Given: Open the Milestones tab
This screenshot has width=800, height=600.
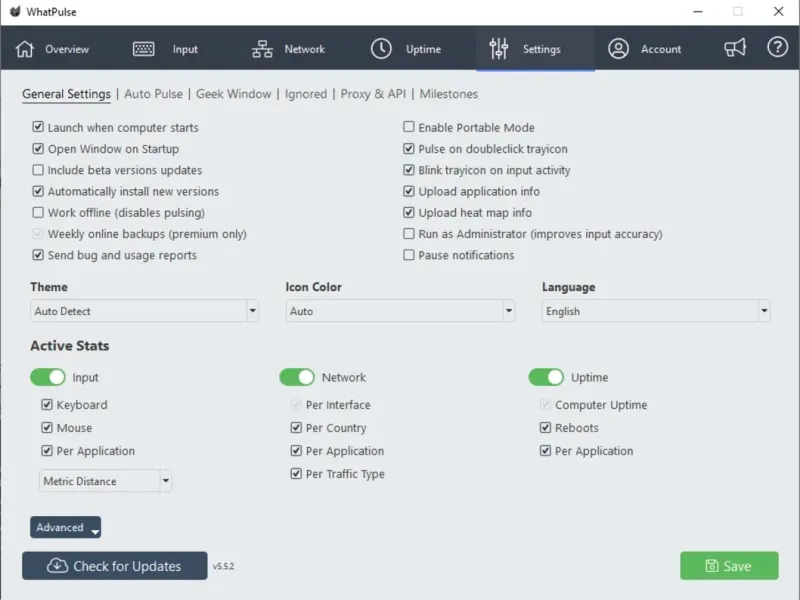Looking at the screenshot, I should click(x=449, y=94).
